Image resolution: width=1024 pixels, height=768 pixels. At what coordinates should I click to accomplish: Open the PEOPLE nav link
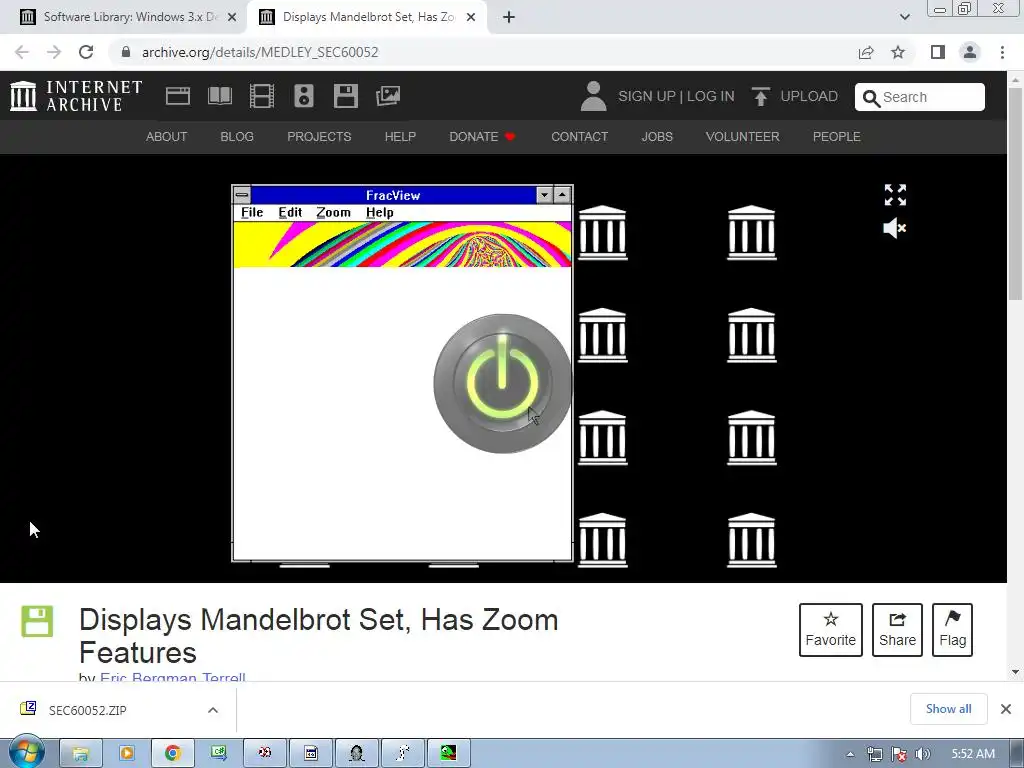[837, 136]
